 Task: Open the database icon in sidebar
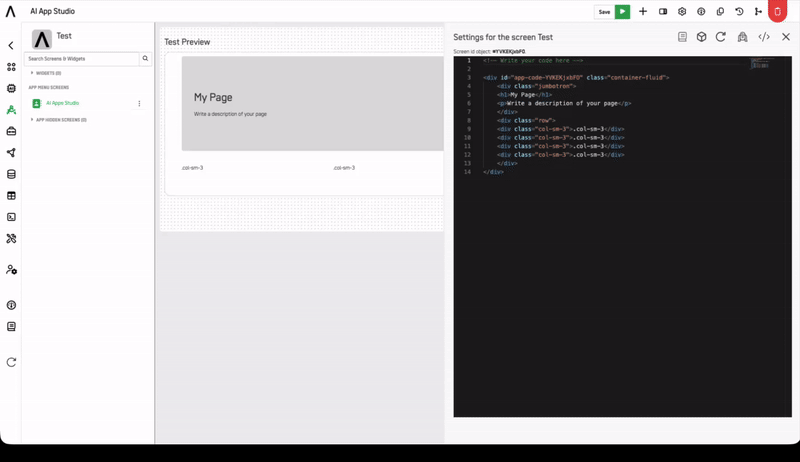pos(11,174)
